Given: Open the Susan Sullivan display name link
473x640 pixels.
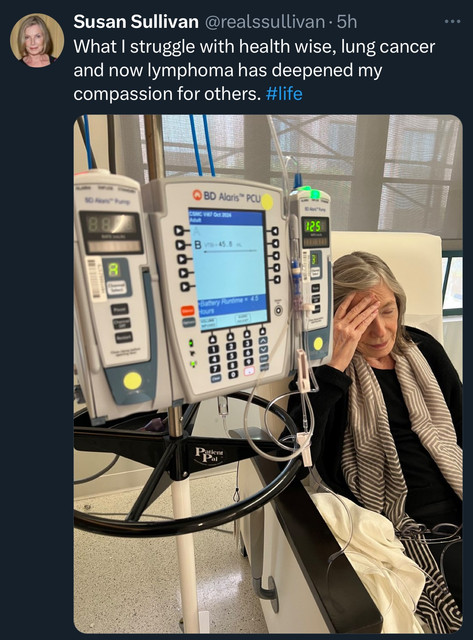Looking at the screenshot, I should (136, 22).
